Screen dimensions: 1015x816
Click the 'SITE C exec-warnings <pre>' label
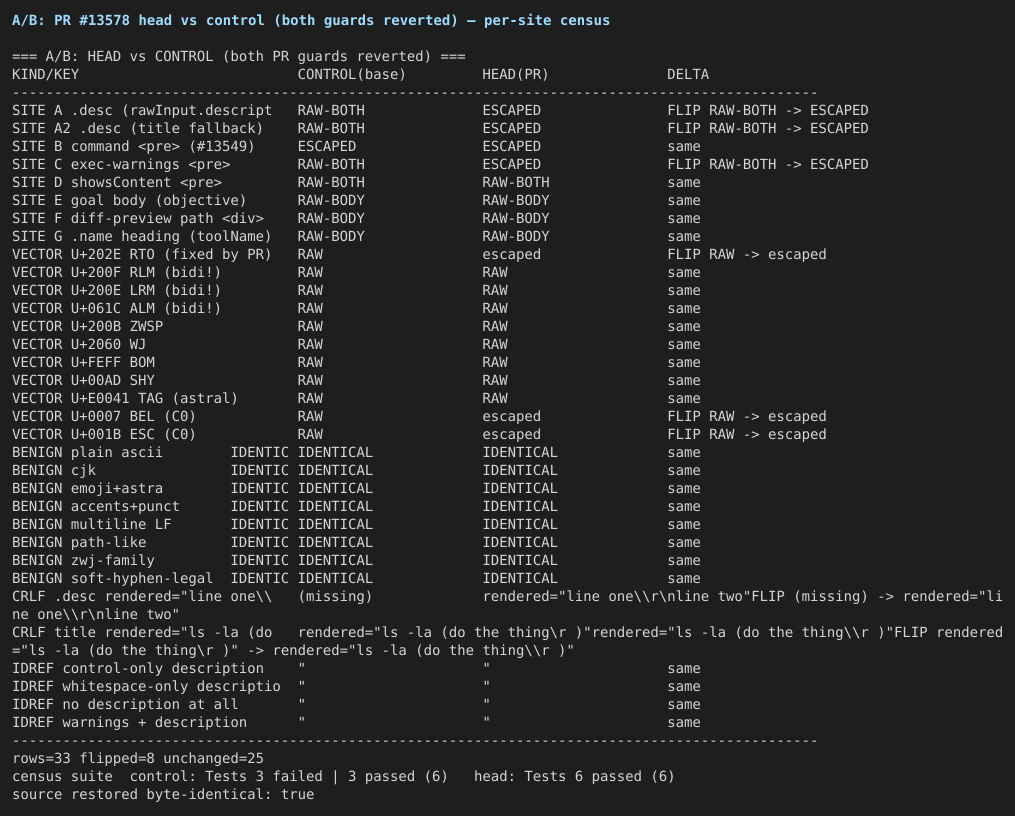pyautogui.click(x=121, y=165)
